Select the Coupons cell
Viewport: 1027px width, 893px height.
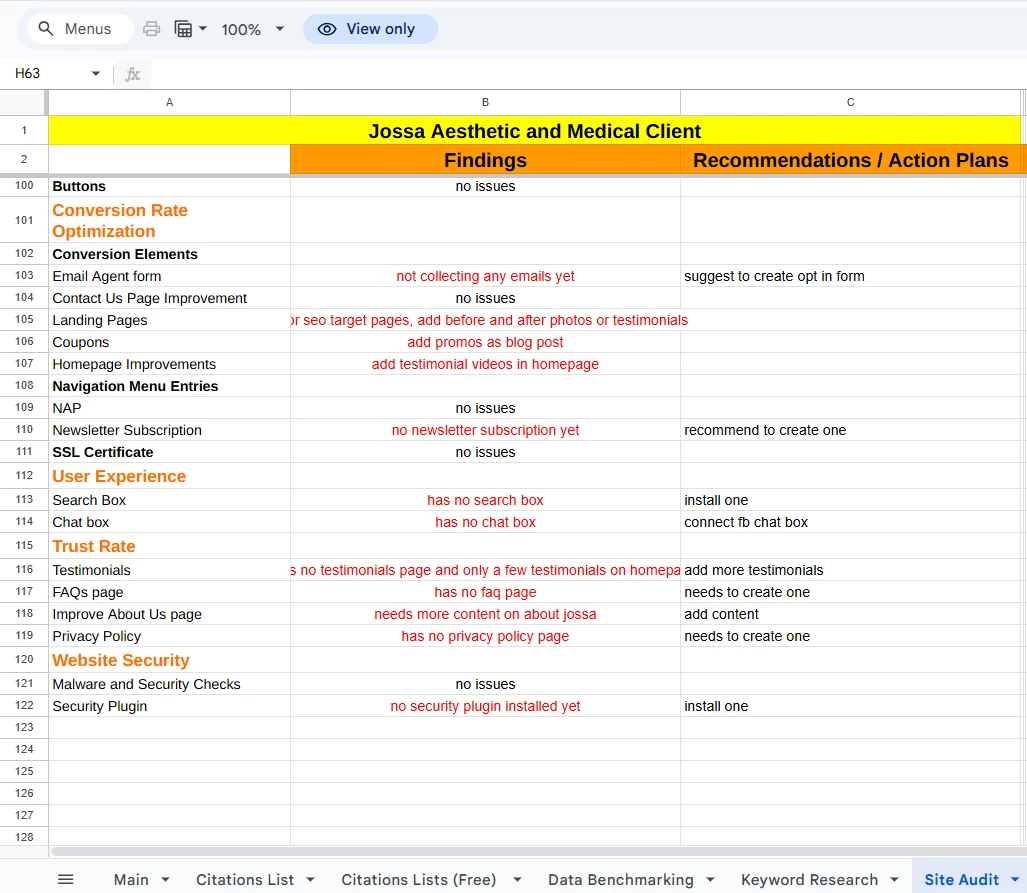[x=170, y=342]
